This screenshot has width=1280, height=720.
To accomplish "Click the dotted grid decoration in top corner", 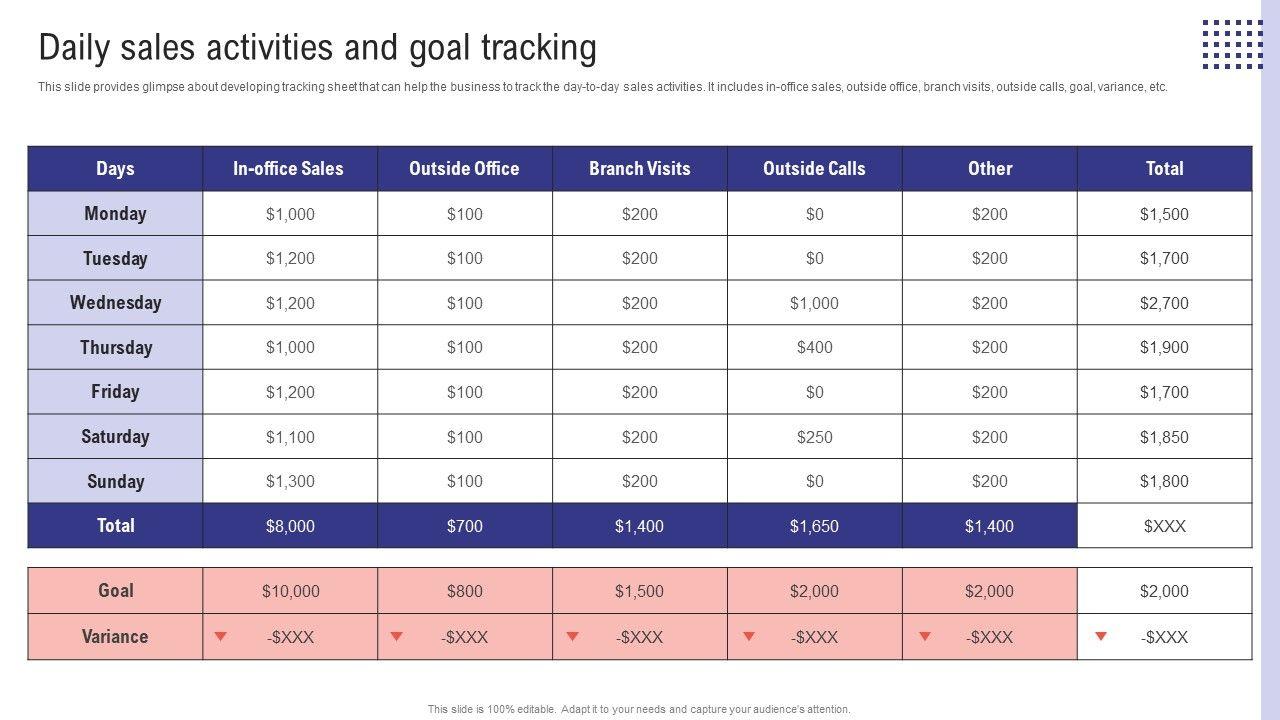I will tap(1232, 45).
